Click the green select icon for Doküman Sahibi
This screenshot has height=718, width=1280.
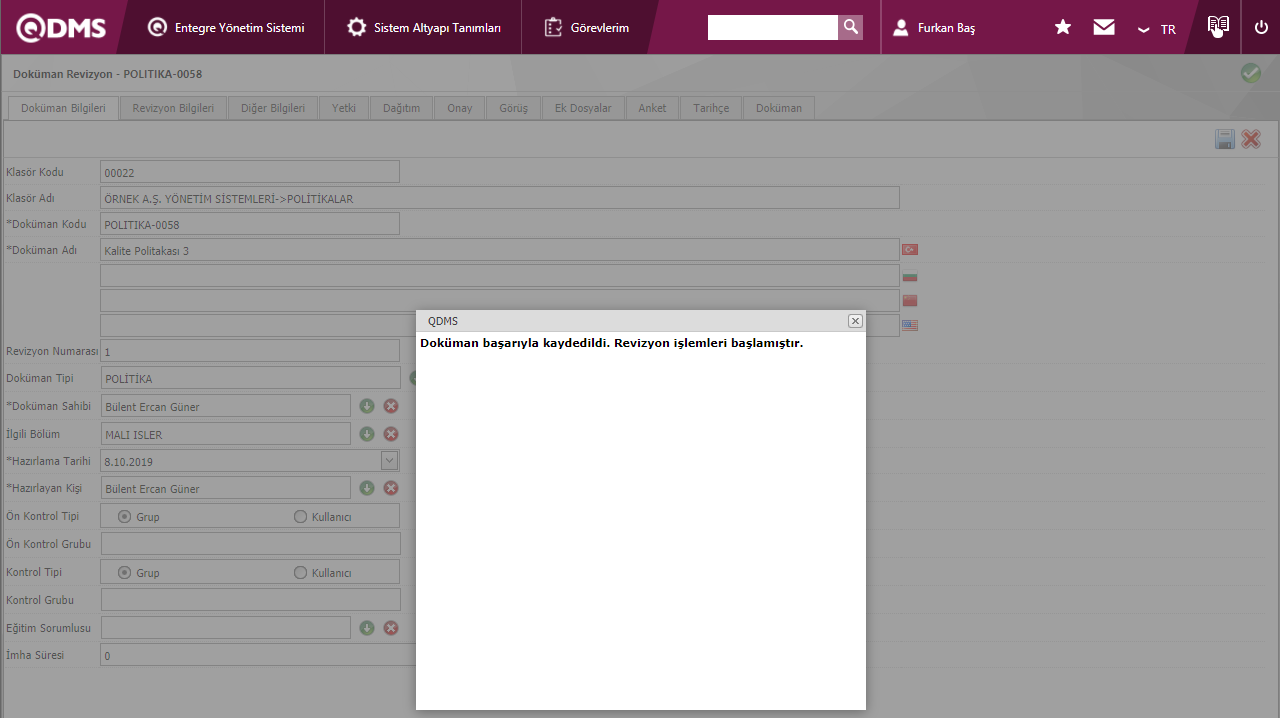(x=367, y=406)
